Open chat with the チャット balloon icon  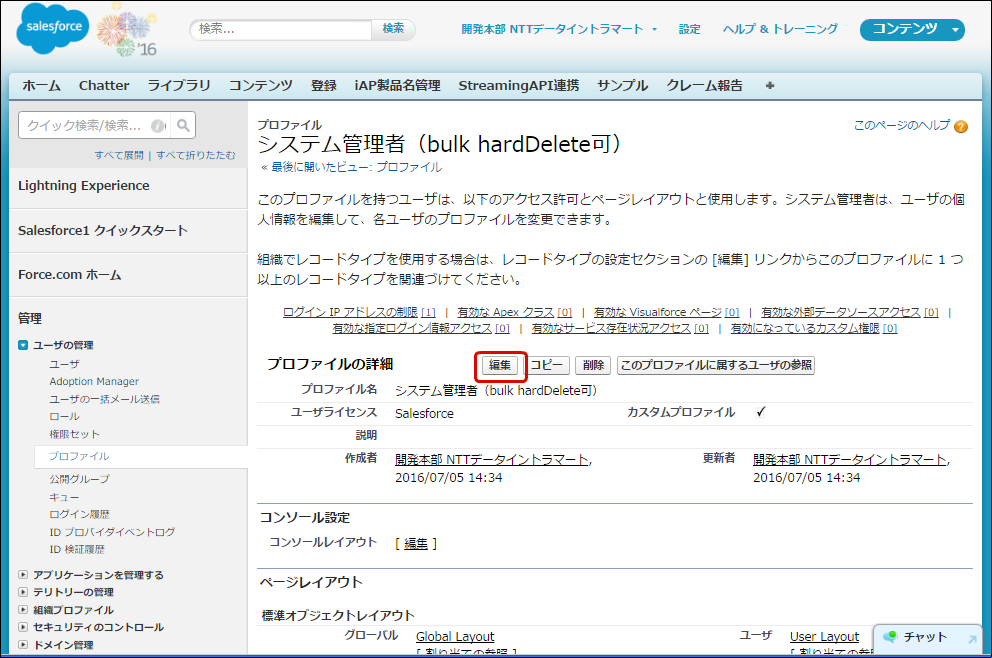891,637
